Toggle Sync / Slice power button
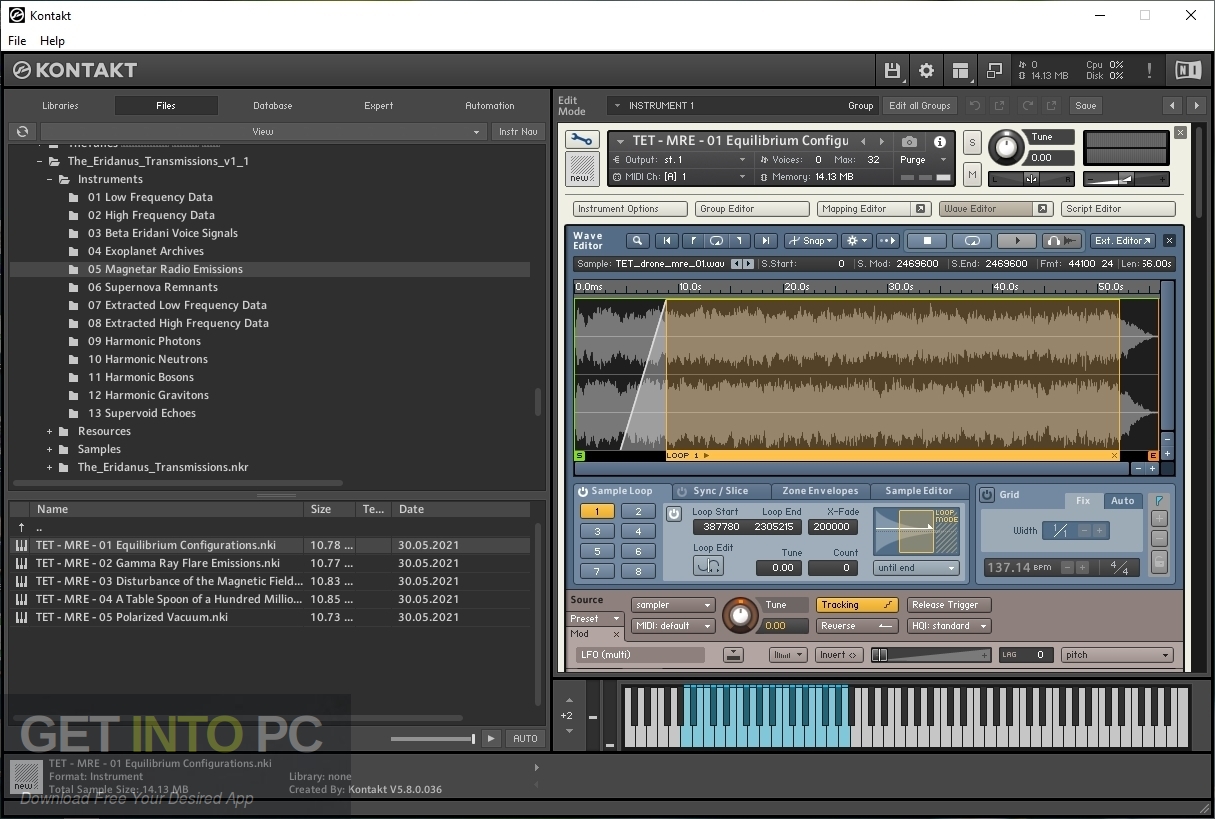This screenshot has width=1215, height=819. coord(682,491)
